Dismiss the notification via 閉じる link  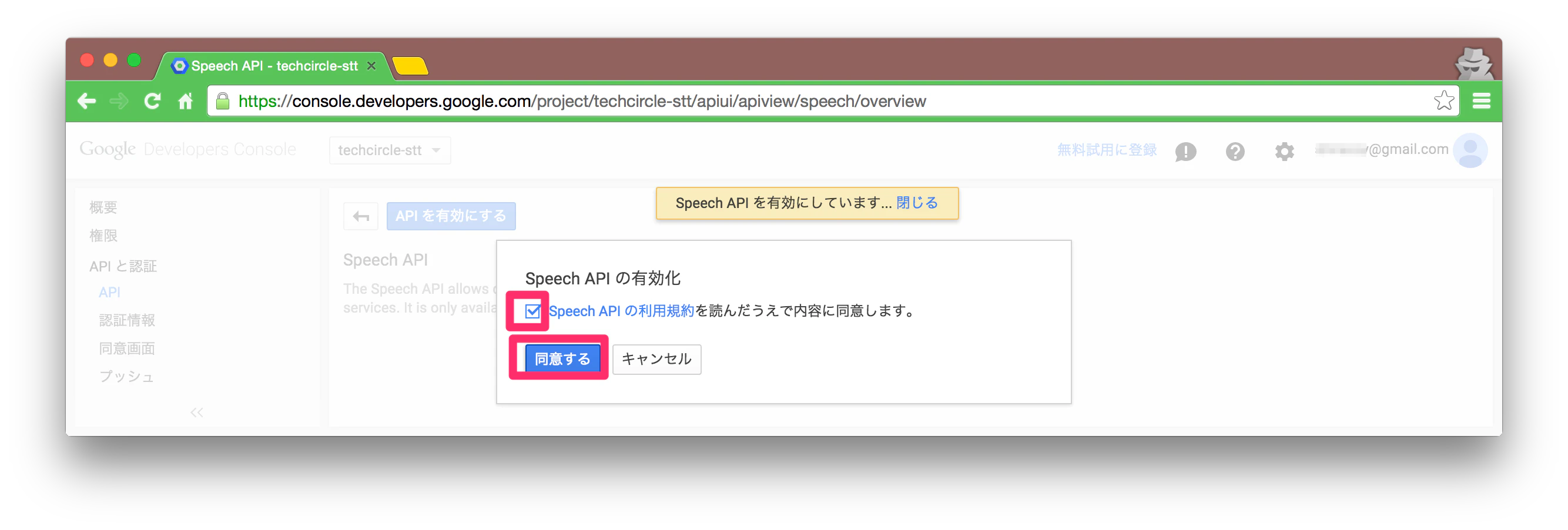coord(917,203)
